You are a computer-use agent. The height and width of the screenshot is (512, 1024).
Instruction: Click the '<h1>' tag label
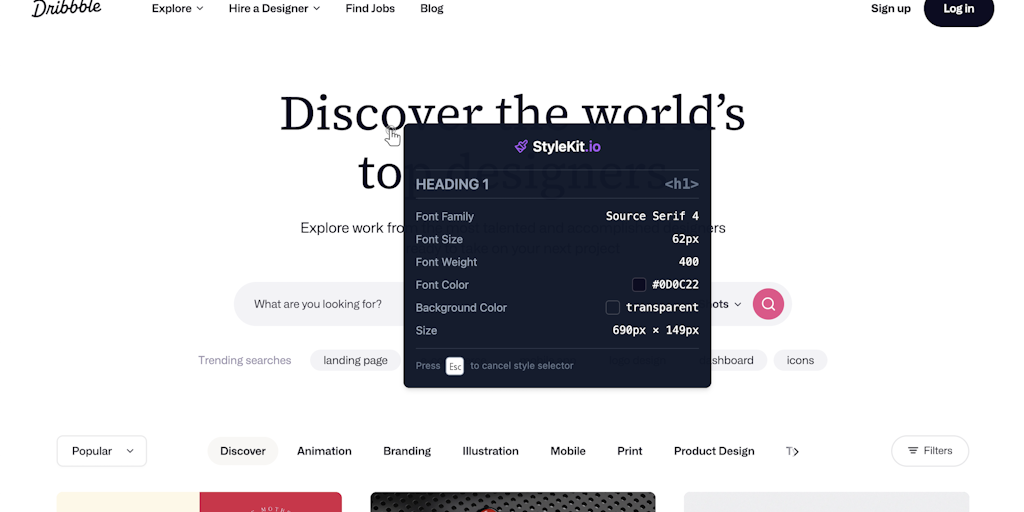click(682, 184)
